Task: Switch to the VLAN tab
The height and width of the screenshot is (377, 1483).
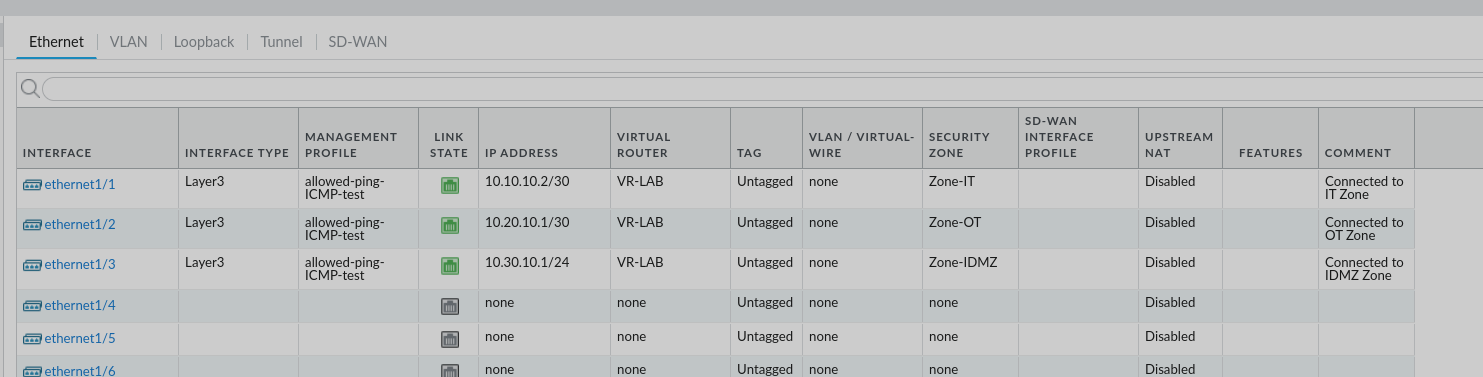Action: point(129,42)
